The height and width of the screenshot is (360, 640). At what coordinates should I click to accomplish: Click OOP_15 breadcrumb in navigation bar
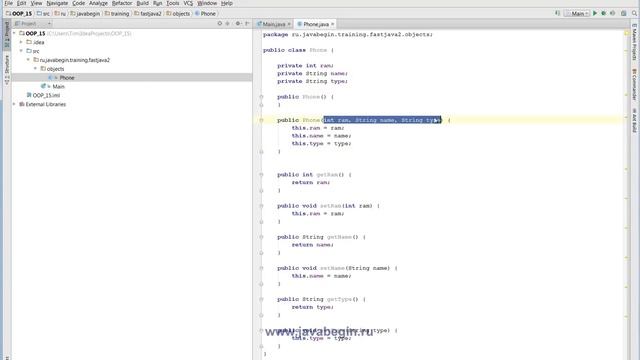click(x=19, y=13)
